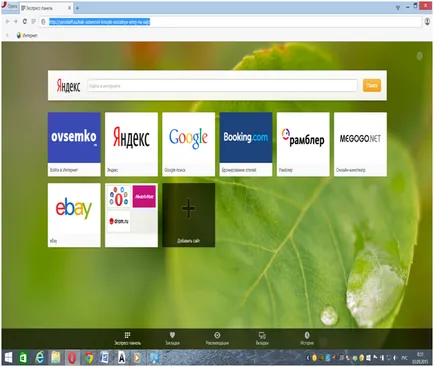Click the Yandex search input field

(222, 86)
